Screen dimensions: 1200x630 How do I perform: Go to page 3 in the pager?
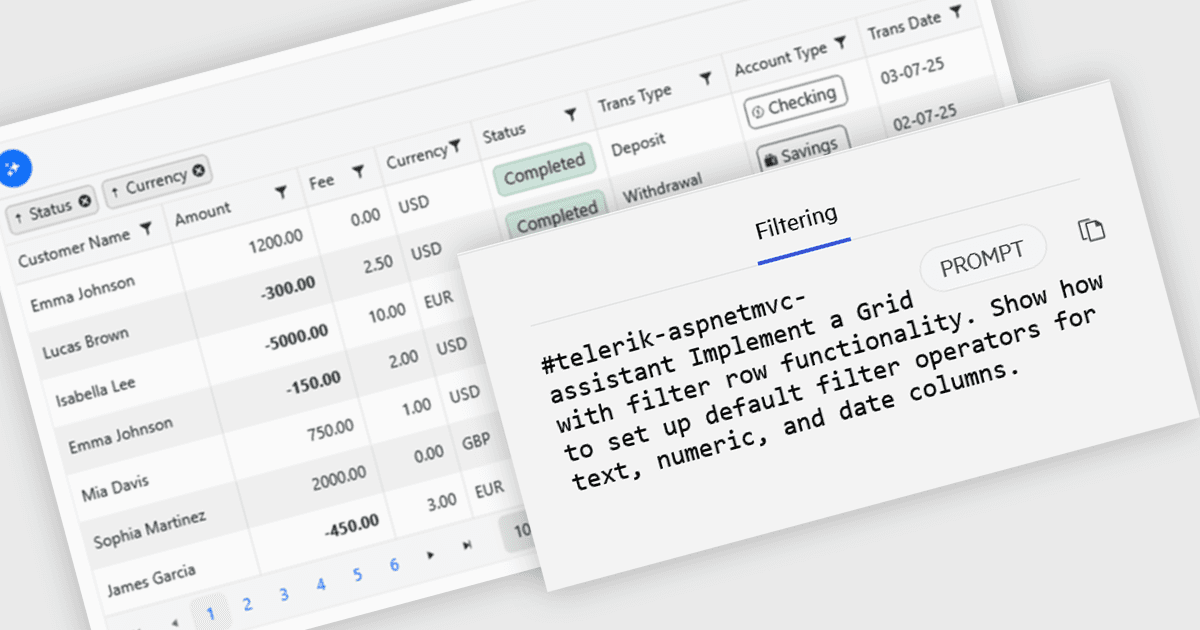tap(284, 594)
